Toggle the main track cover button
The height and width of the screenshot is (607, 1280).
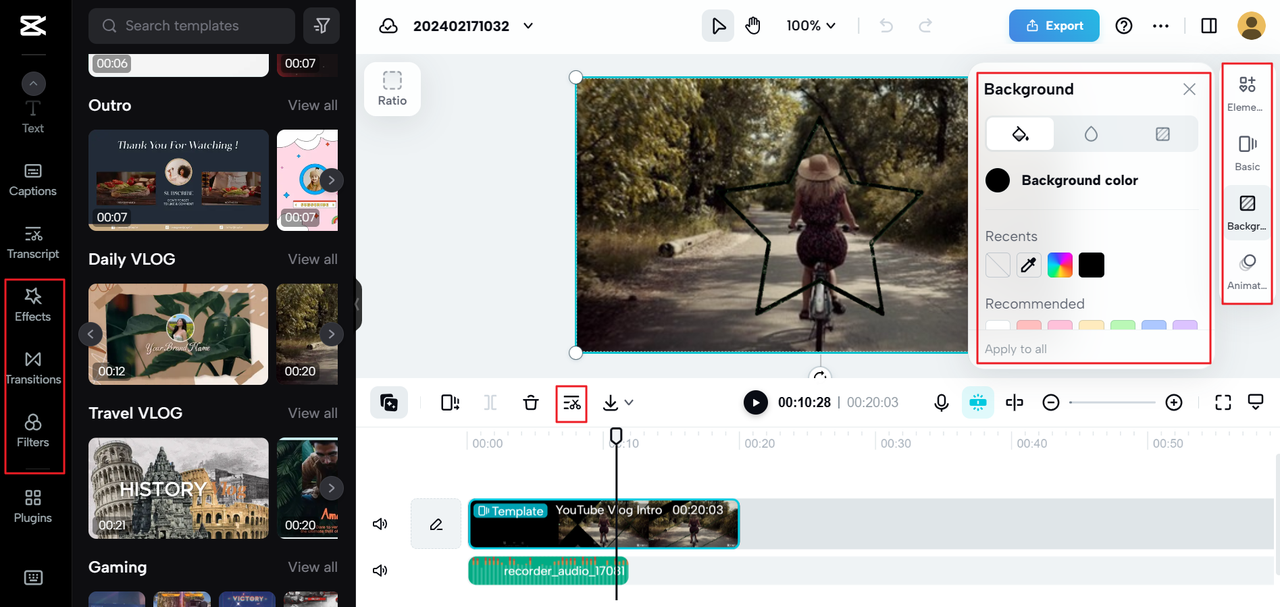(x=389, y=402)
